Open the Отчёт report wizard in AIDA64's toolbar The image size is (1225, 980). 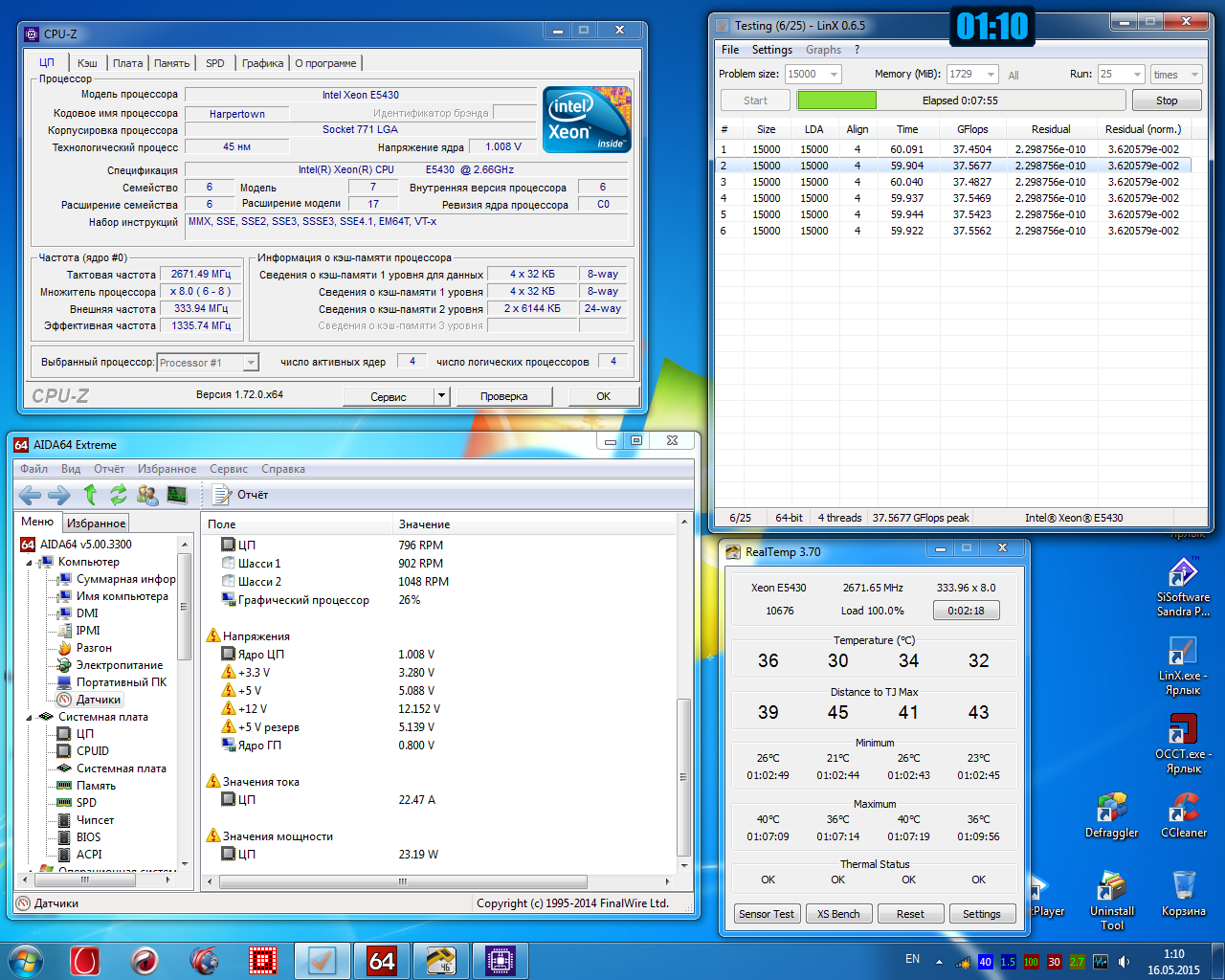tap(240, 495)
